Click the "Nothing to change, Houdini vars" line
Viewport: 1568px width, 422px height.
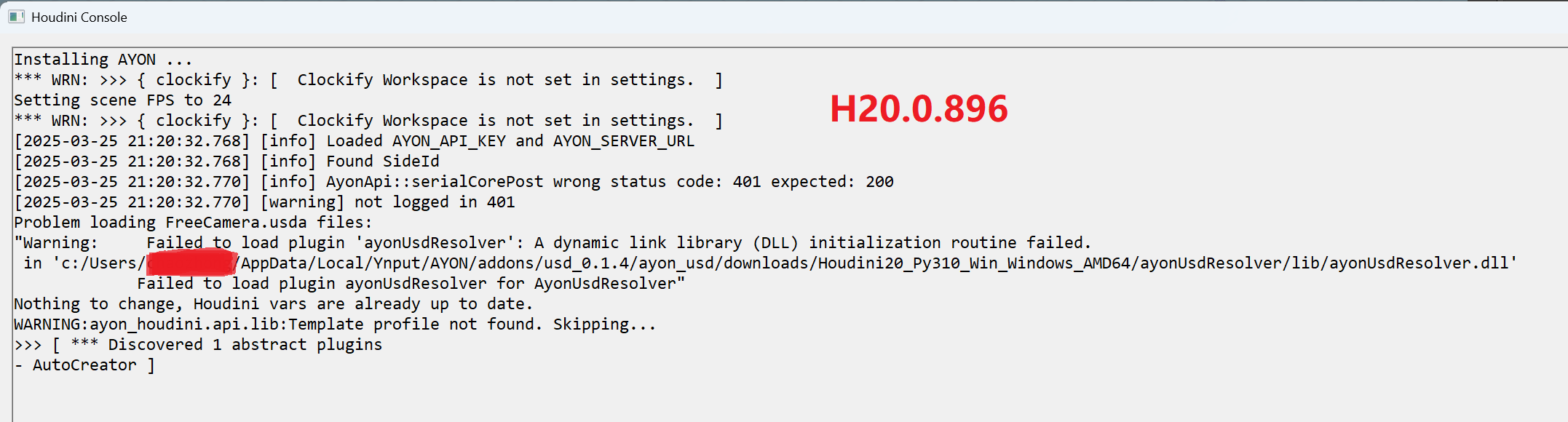coord(273,304)
